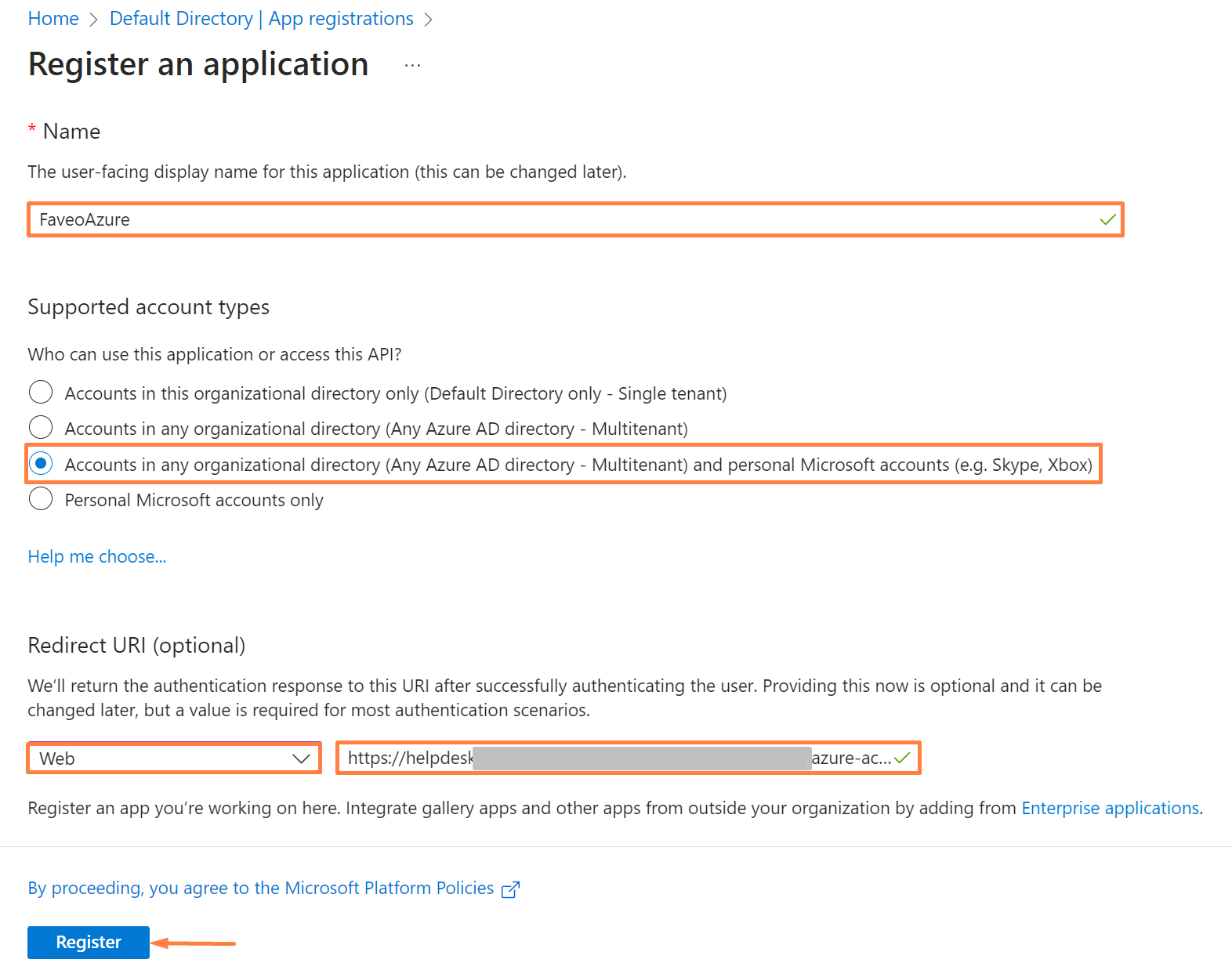Click the chevron arrow on Web dropdown
1232x974 pixels.
(301, 759)
